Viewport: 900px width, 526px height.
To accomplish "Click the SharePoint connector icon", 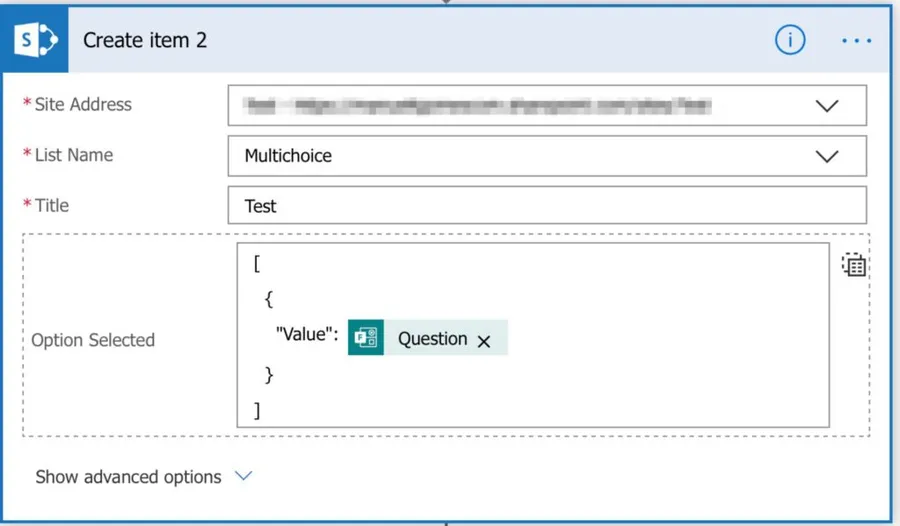I will tap(35, 40).
